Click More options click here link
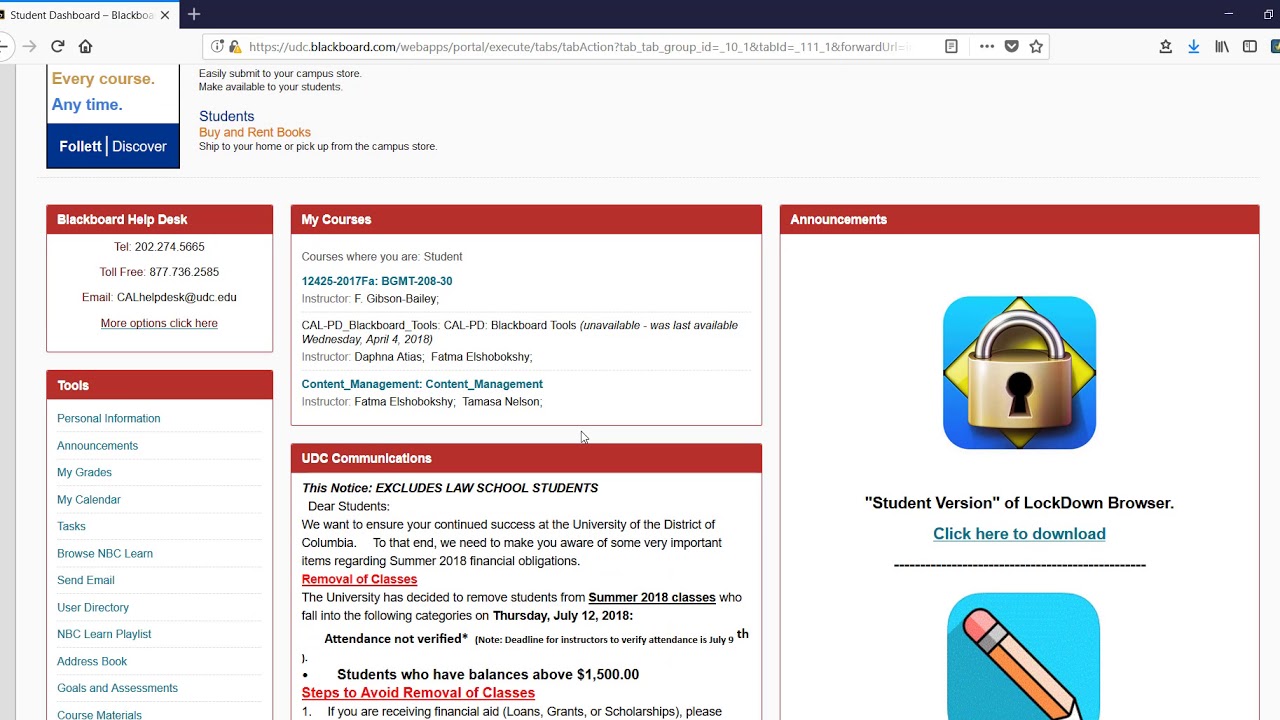Image resolution: width=1280 pixels, height=720 pixels. click(159, 323)
